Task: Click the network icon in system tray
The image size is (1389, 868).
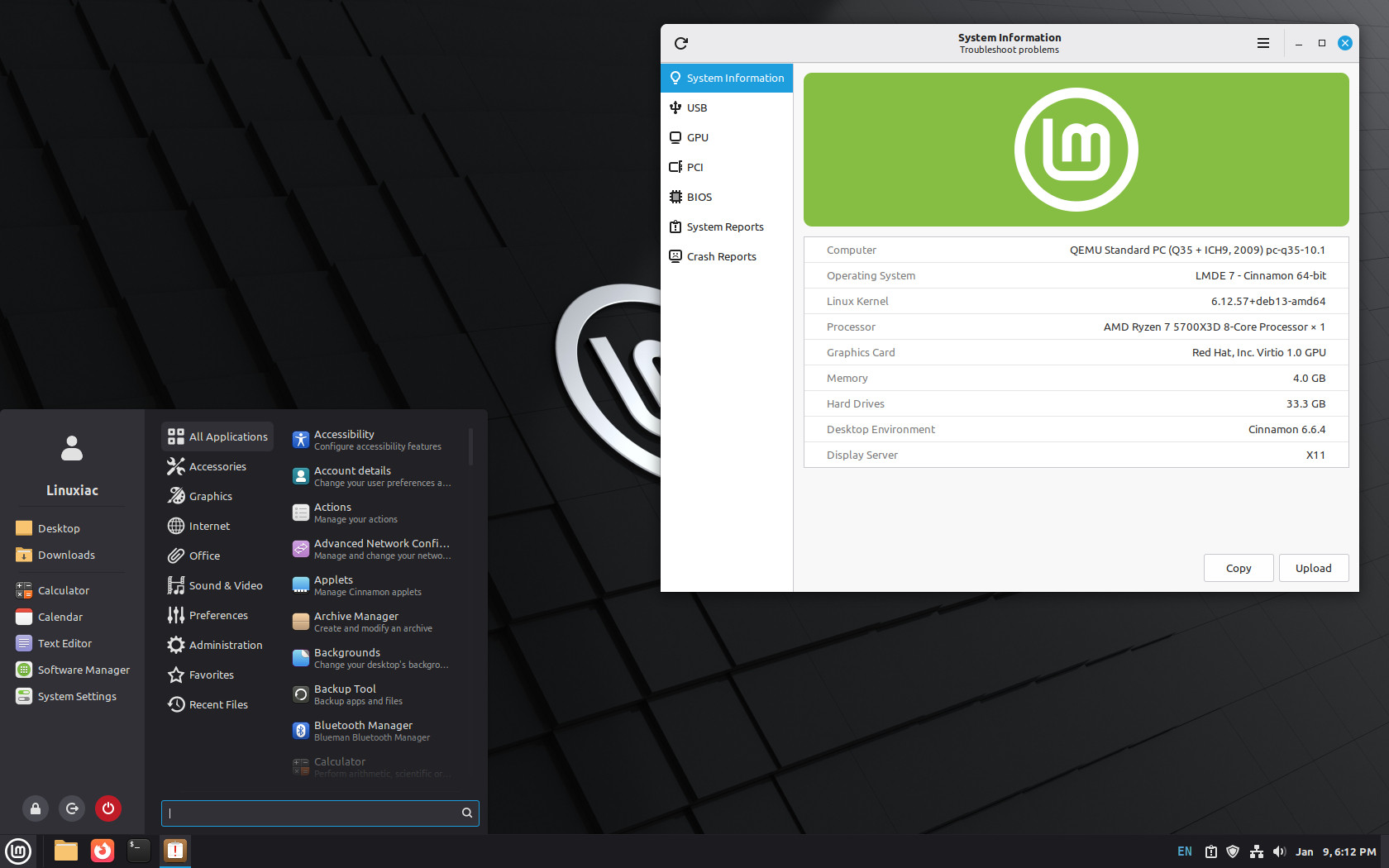Action: pyautogui.click(x=1256, y=851)
